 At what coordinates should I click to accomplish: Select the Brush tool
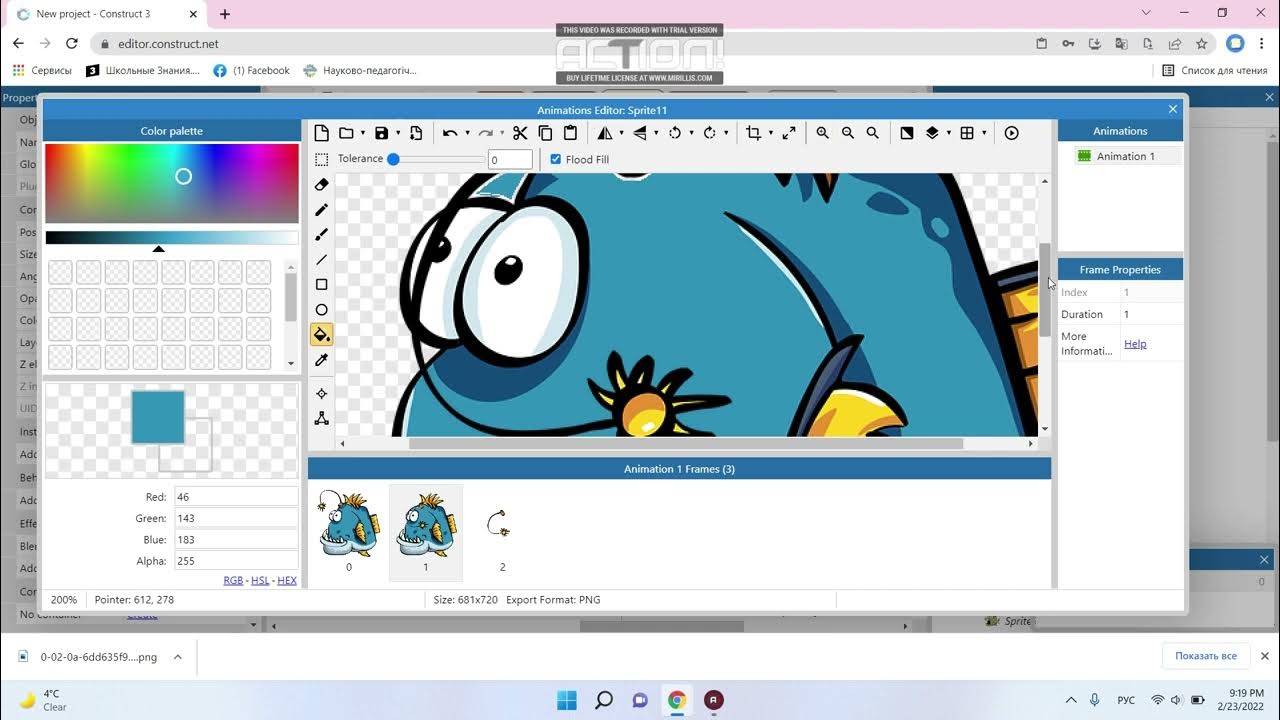322,235
